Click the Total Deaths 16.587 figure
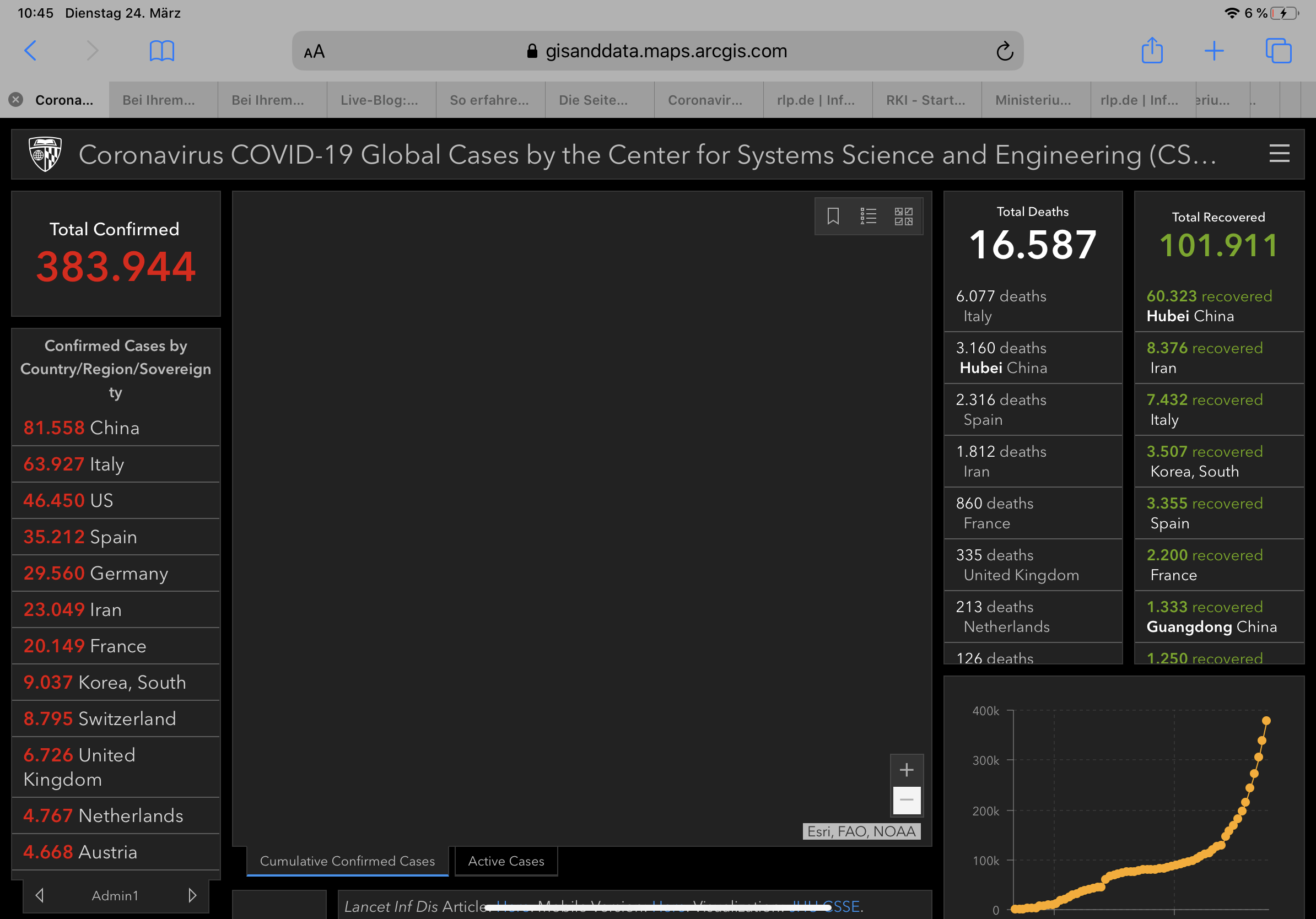This screenshot has height=919, width=1316. [x=1032, y=245]
